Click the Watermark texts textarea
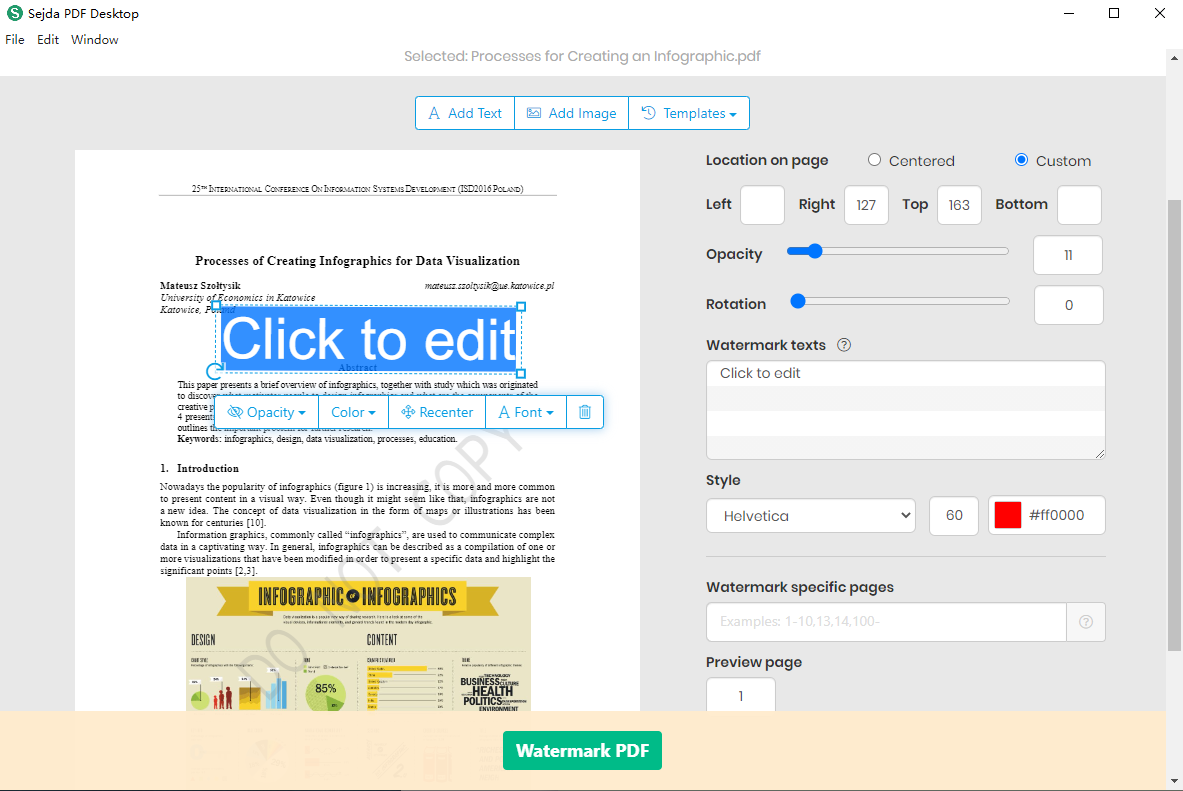Image resolution: width=1183 pixels, height=791 pixels. 905,410
